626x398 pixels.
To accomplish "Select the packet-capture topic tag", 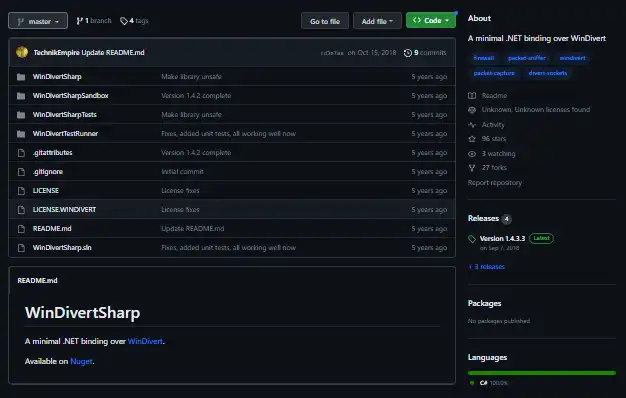I will click(494, 73).
